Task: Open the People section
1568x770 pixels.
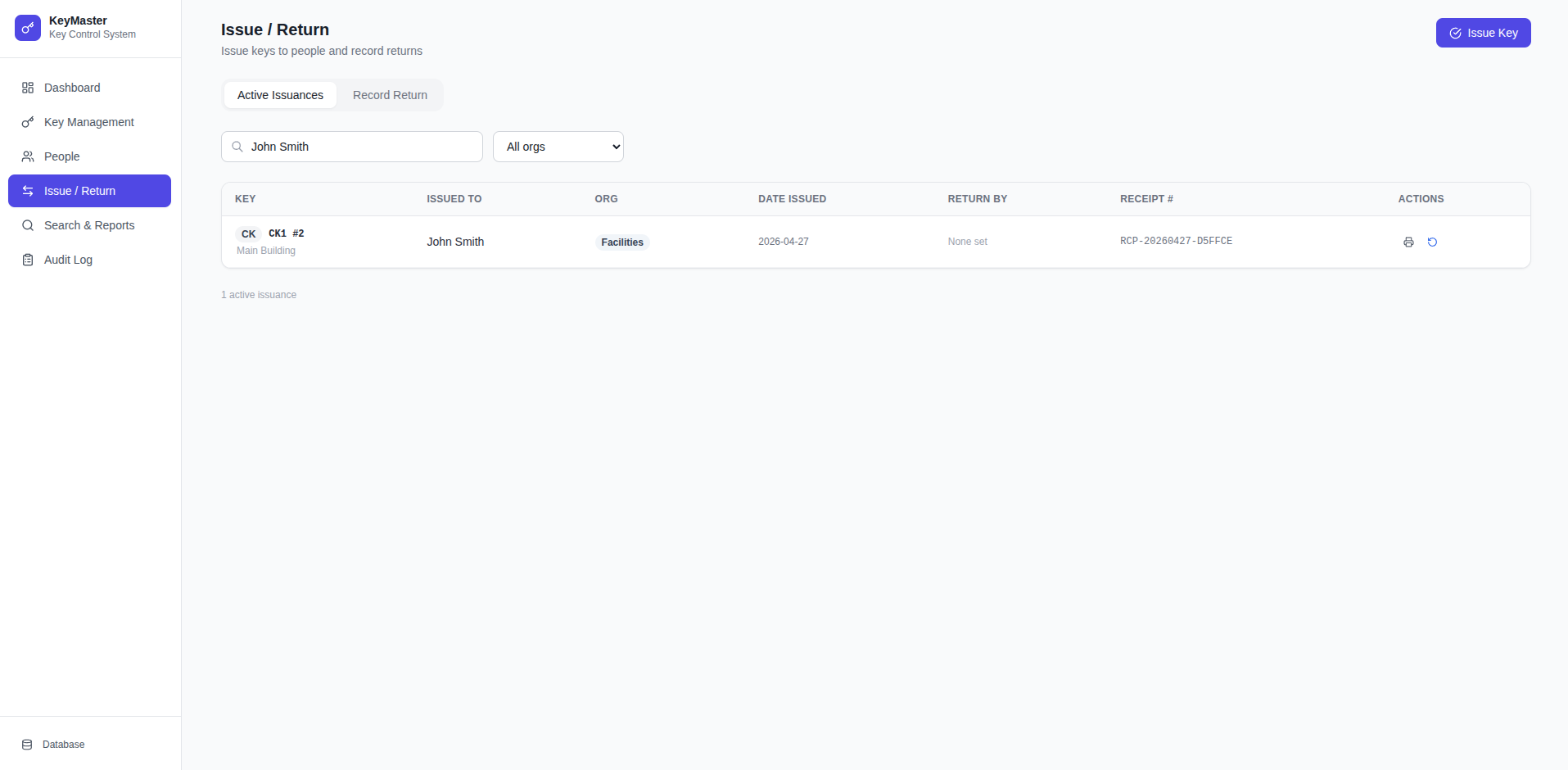Action: click(89, 156)
